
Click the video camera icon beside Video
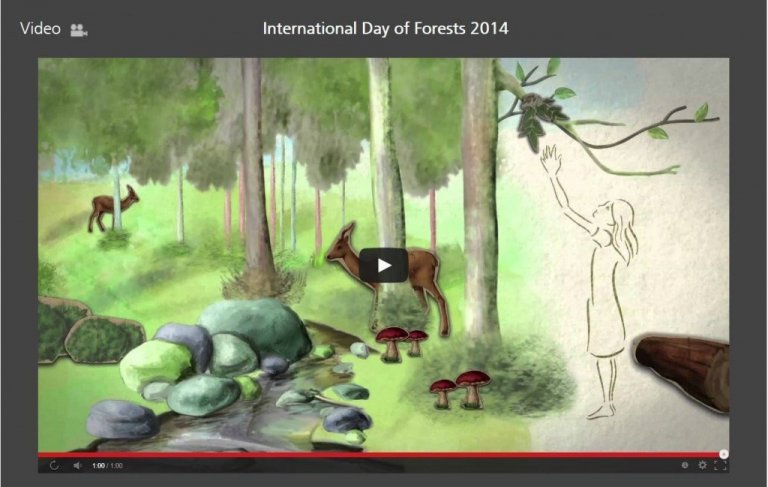(x=78, y=30)
